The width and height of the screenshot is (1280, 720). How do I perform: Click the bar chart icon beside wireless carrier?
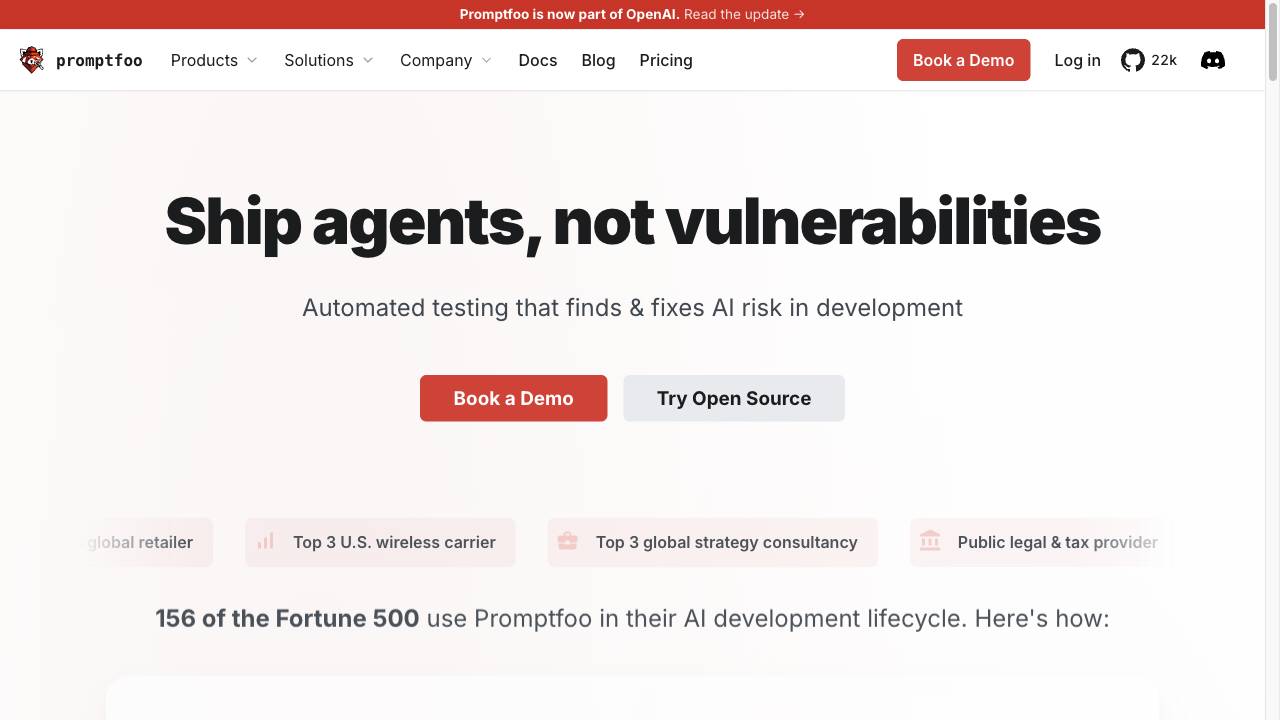[x=265, y=541]
